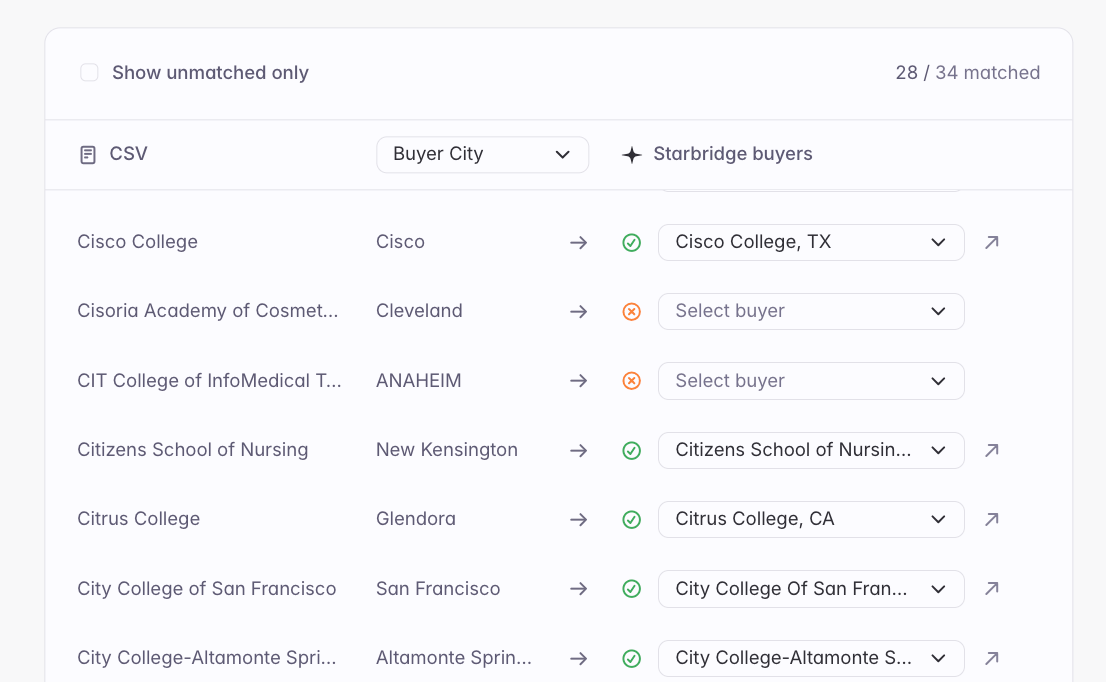Click the CSV document icon
1106x682 pixels.
pyautogui.click(x=87, y=154)
